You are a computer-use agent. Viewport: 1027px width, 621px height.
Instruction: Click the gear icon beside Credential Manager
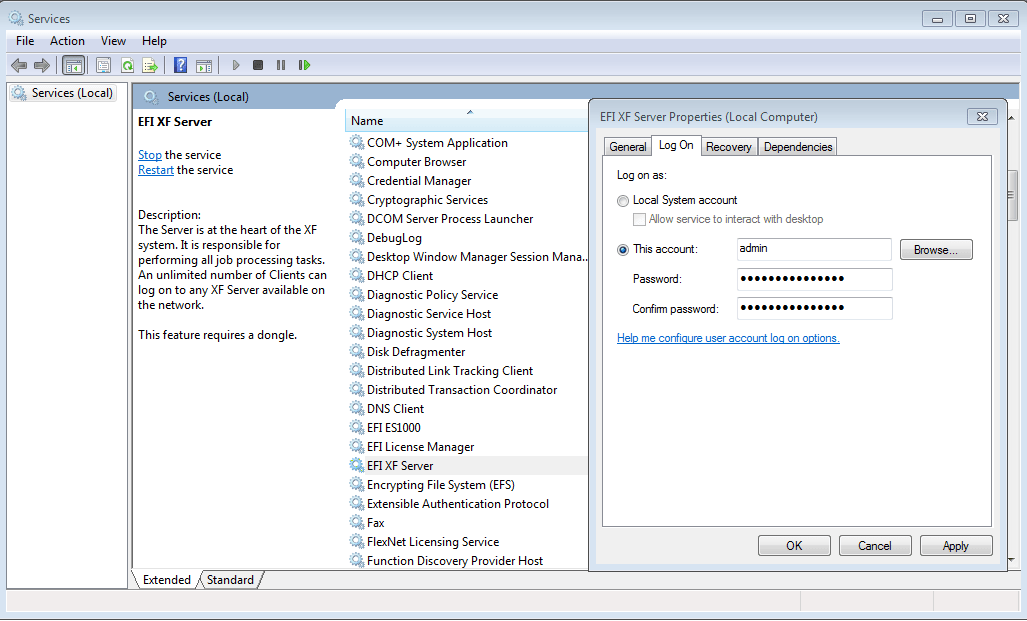pyautogui.click(x=356, y=180)
